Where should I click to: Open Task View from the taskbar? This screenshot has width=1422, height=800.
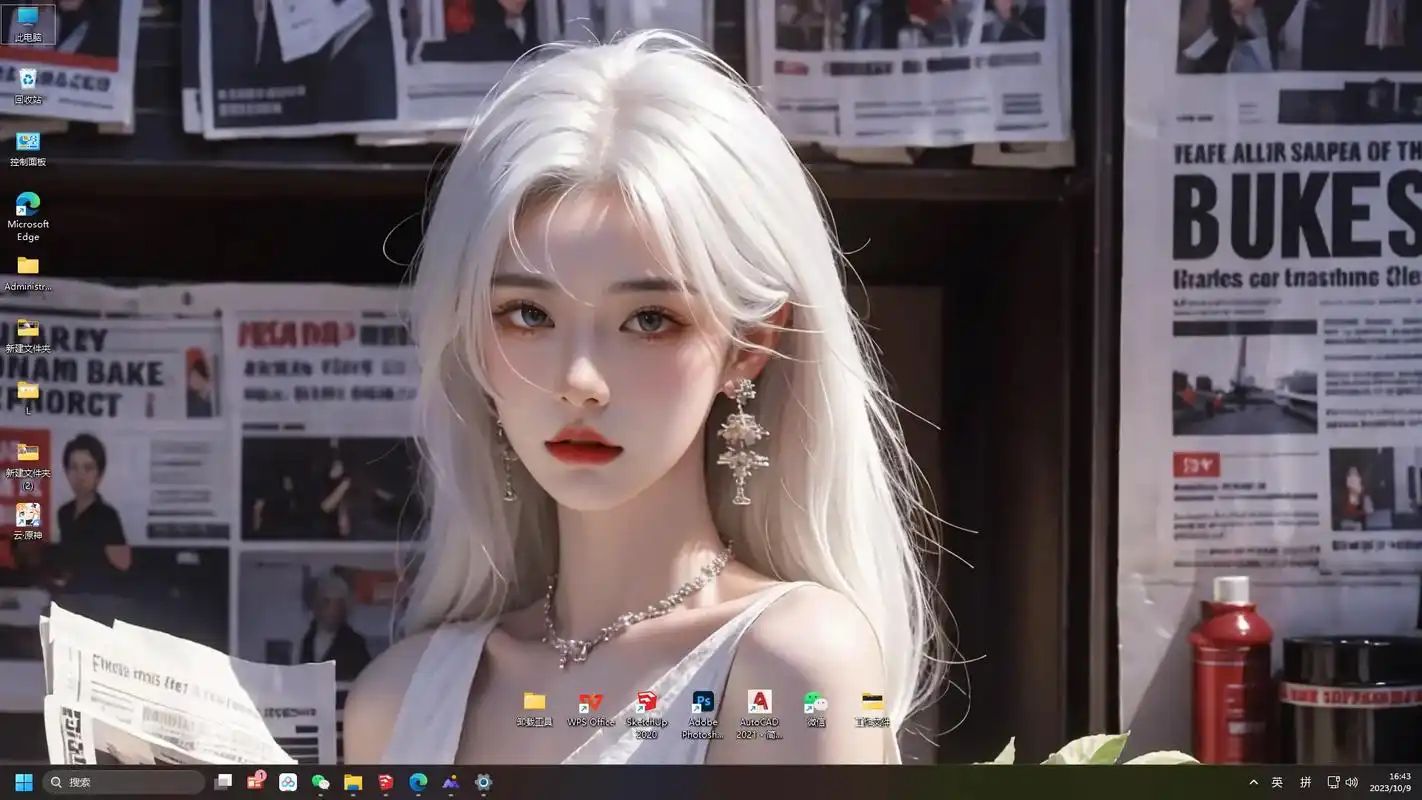223,782
